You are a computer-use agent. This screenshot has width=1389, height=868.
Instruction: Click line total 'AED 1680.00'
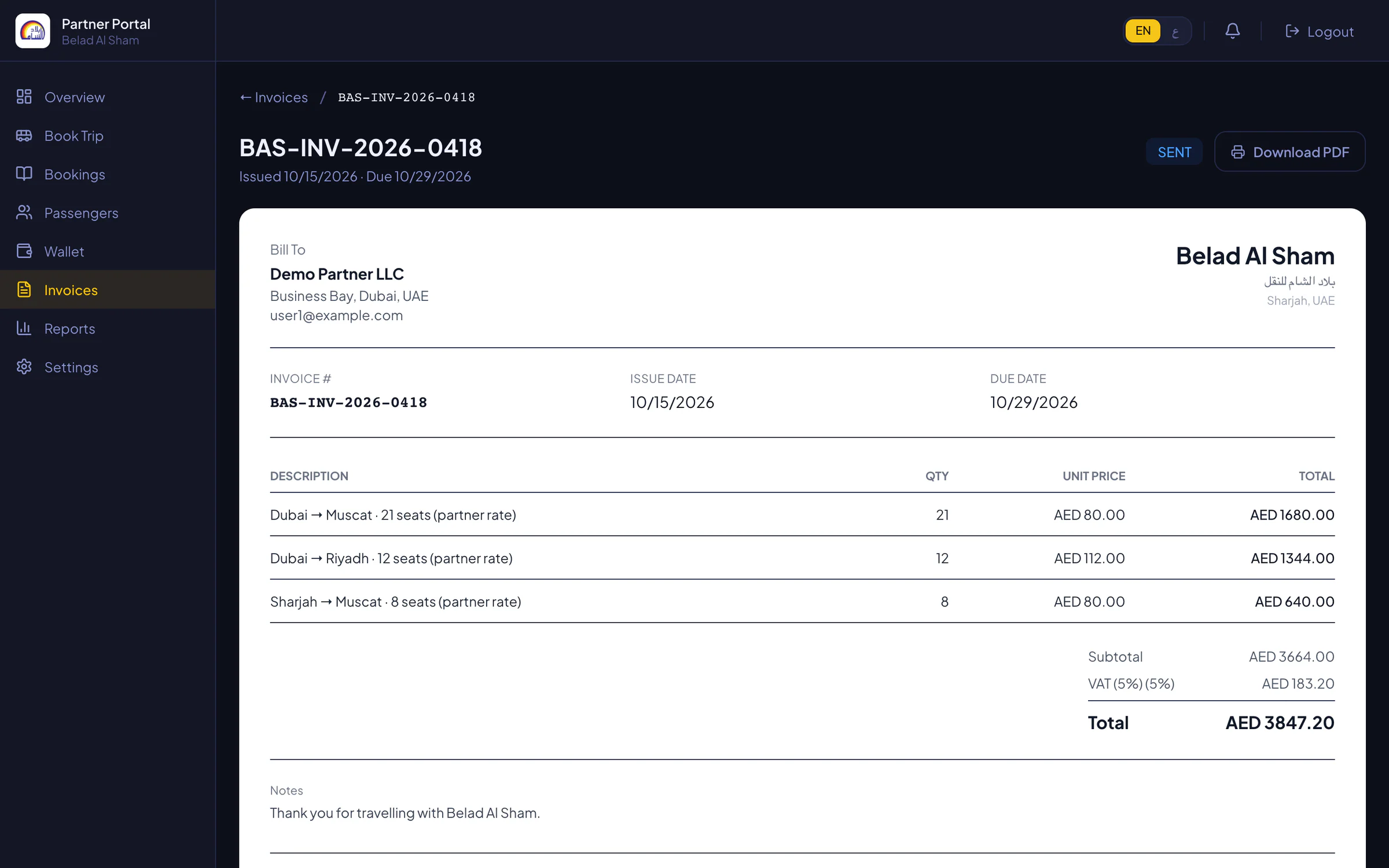click(x=1292, y=514)
